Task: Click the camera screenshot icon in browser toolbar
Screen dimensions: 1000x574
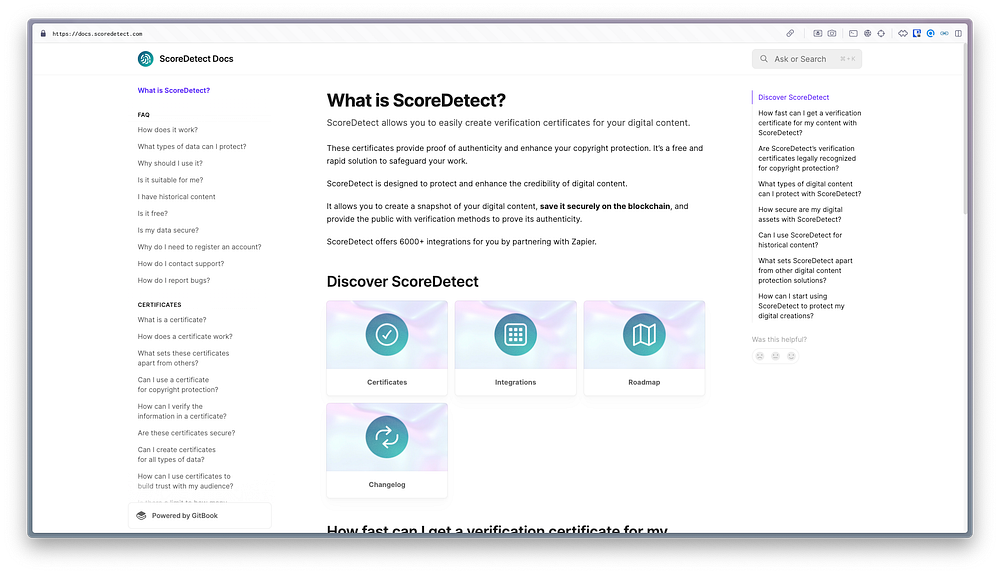Action: click(x=832, y=33)
